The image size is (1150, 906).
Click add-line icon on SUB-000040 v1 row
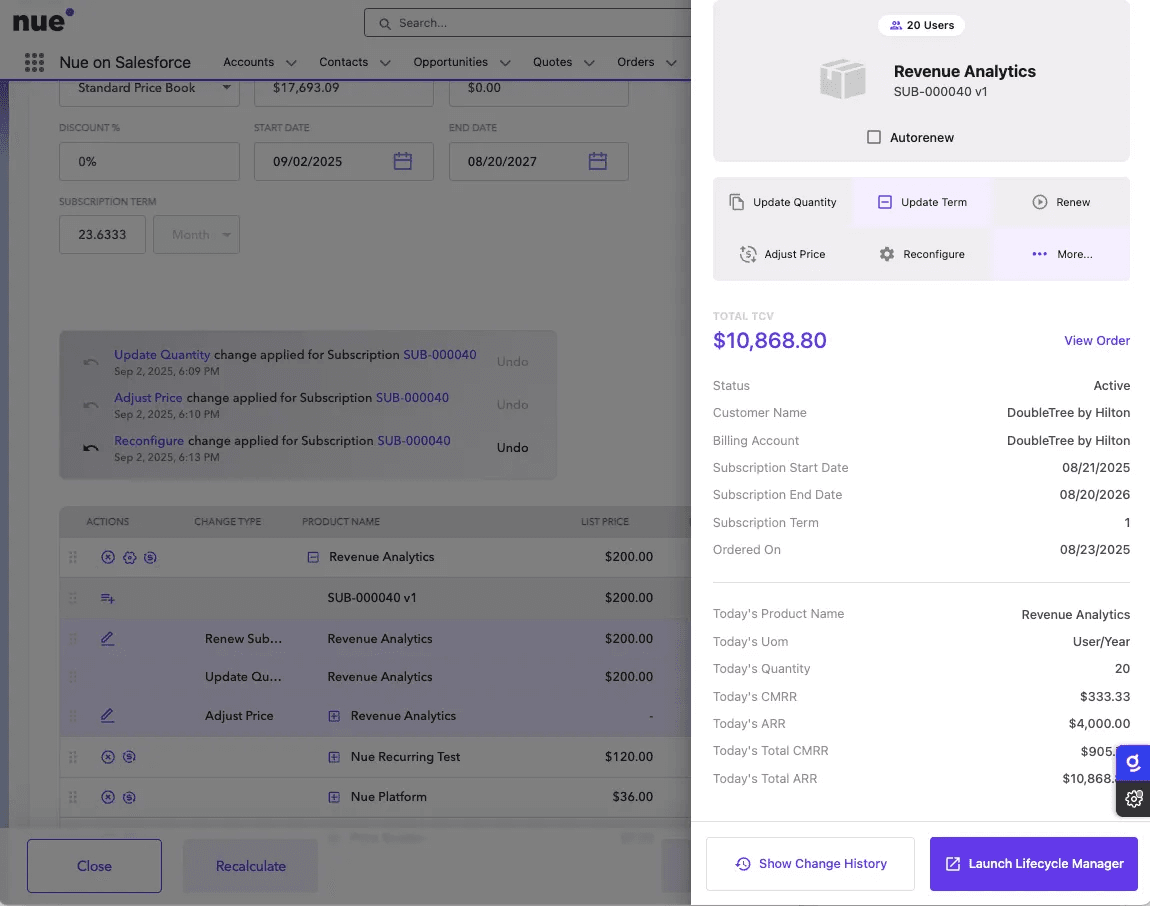point(108,599)
